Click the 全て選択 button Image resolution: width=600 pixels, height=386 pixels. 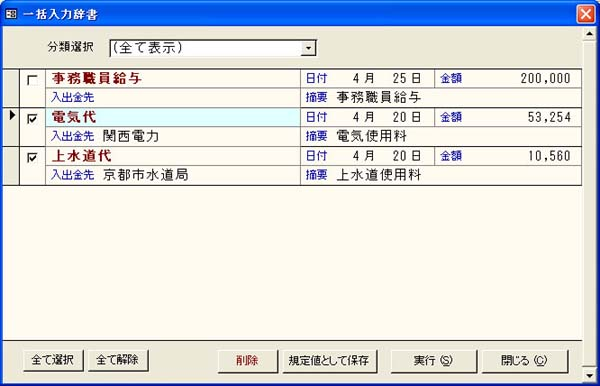pos(53,360)
